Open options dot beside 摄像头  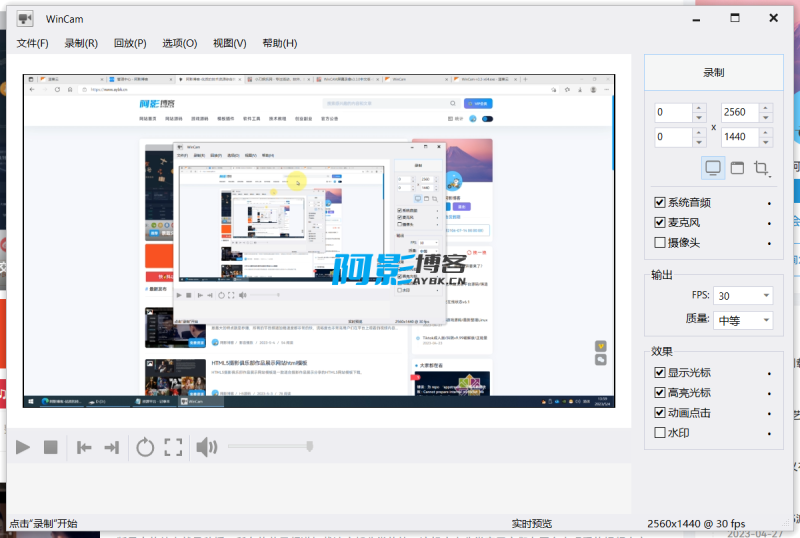[769, 243]
